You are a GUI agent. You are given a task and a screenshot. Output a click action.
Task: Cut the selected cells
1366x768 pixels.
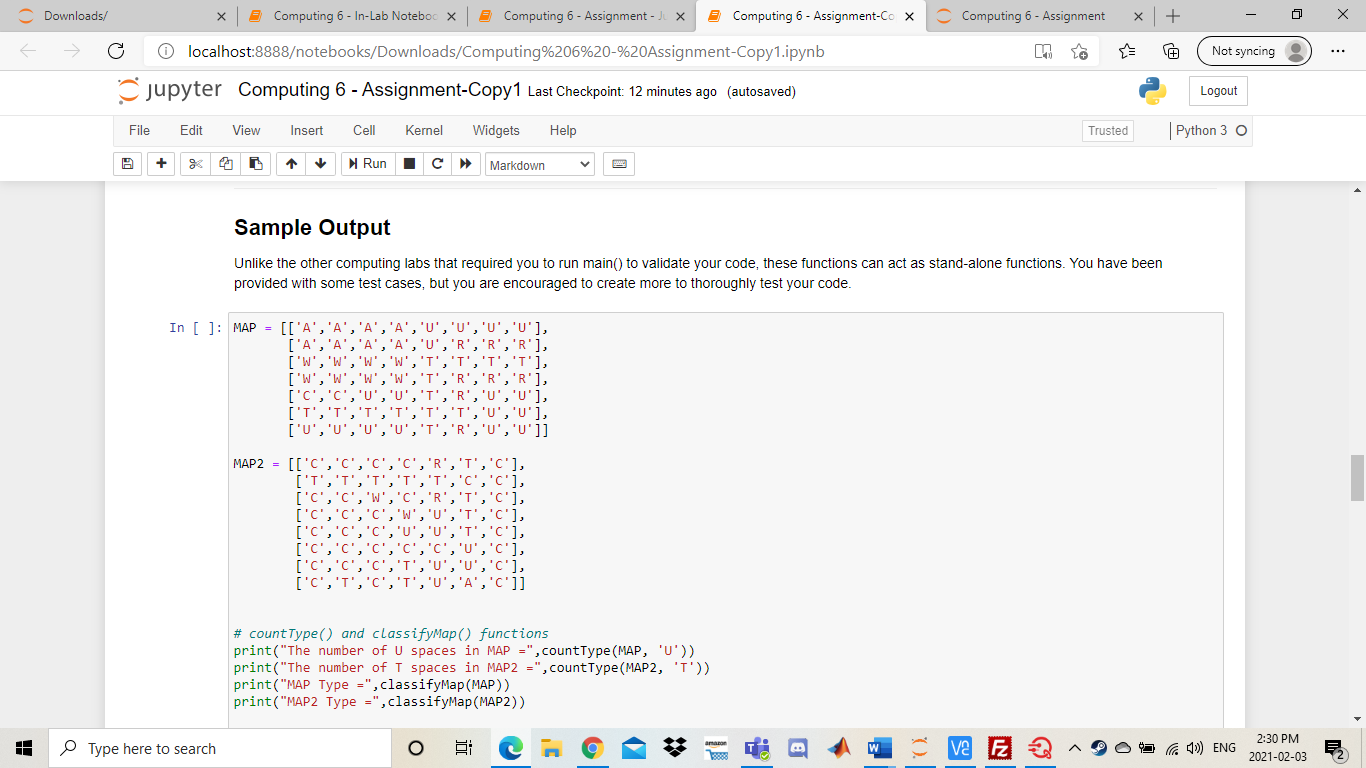click(196, 164)
